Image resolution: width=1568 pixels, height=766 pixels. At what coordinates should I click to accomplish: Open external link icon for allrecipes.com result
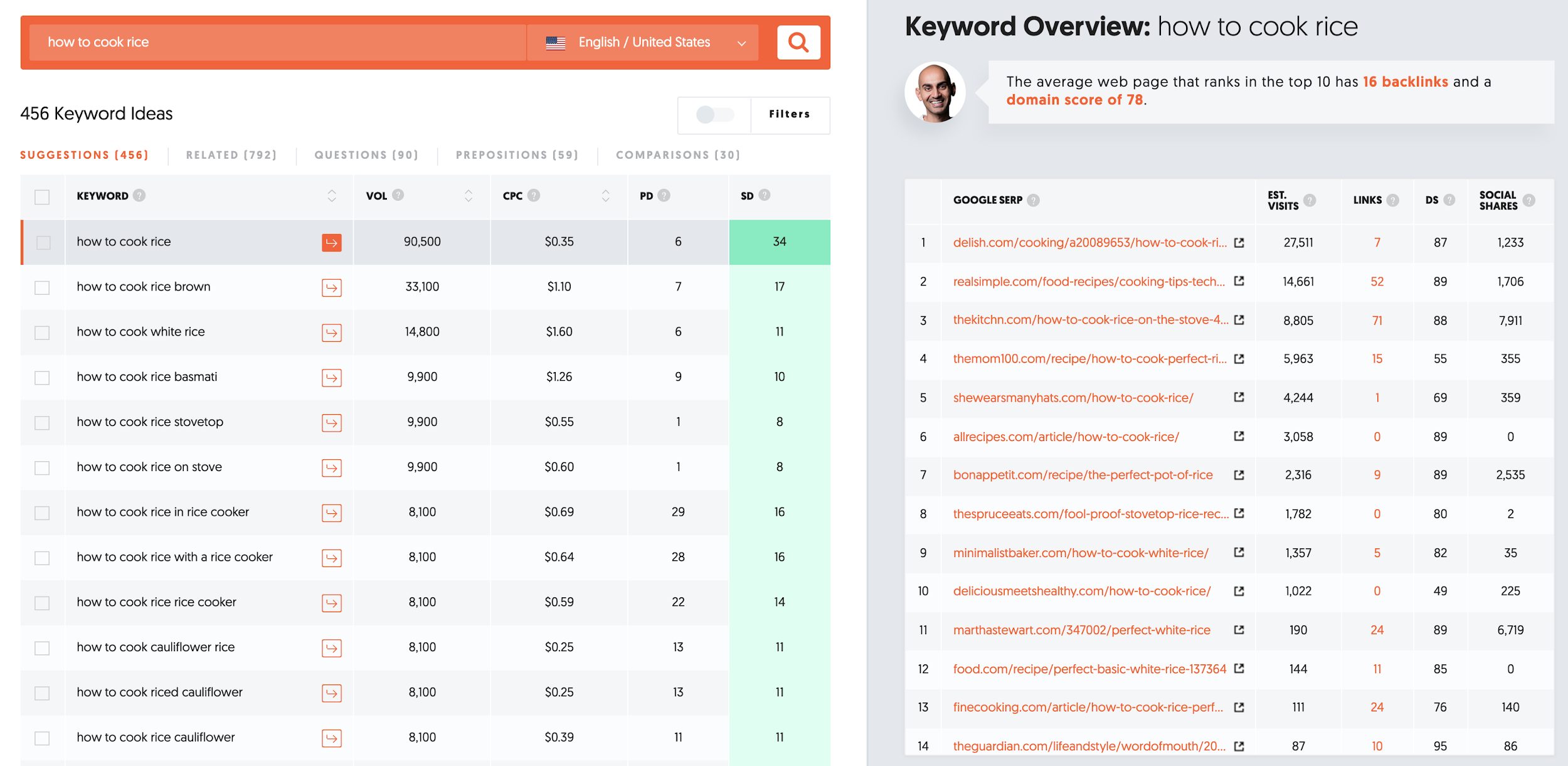click(1239, 435)
